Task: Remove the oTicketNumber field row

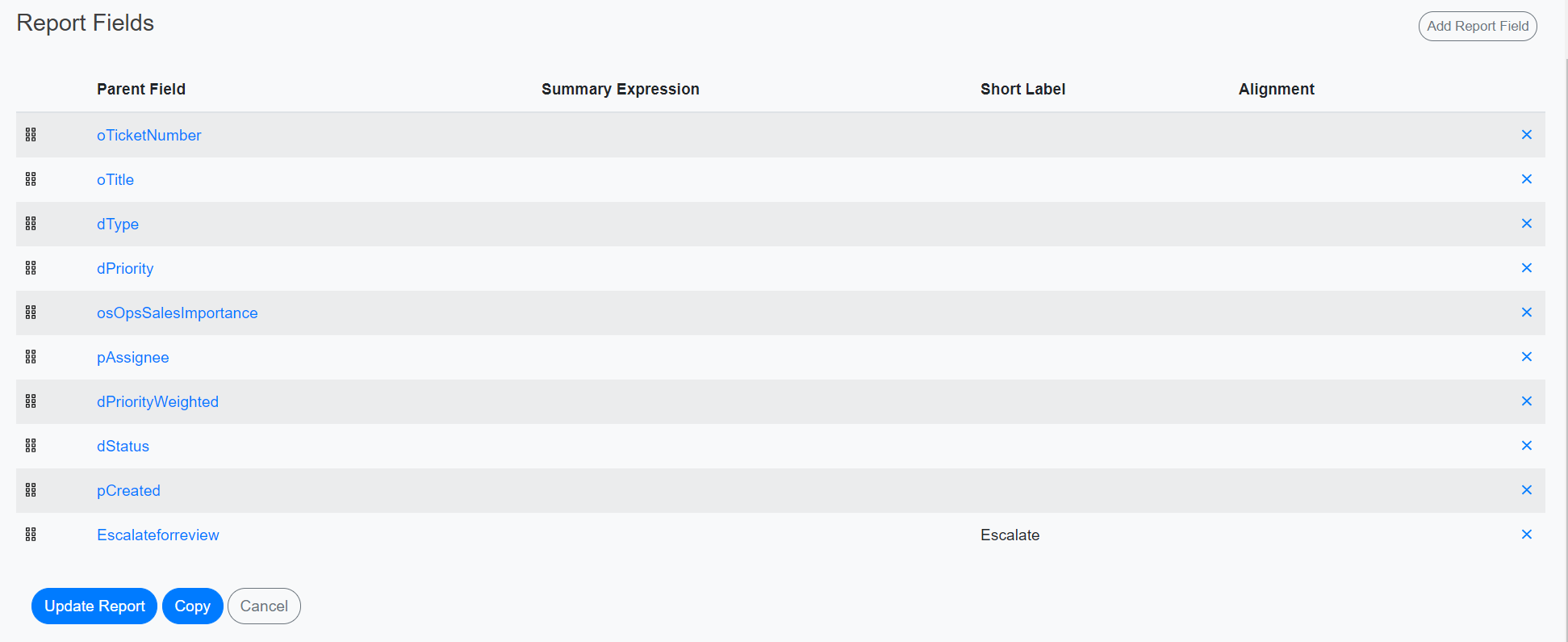Action: point(1526,135)
